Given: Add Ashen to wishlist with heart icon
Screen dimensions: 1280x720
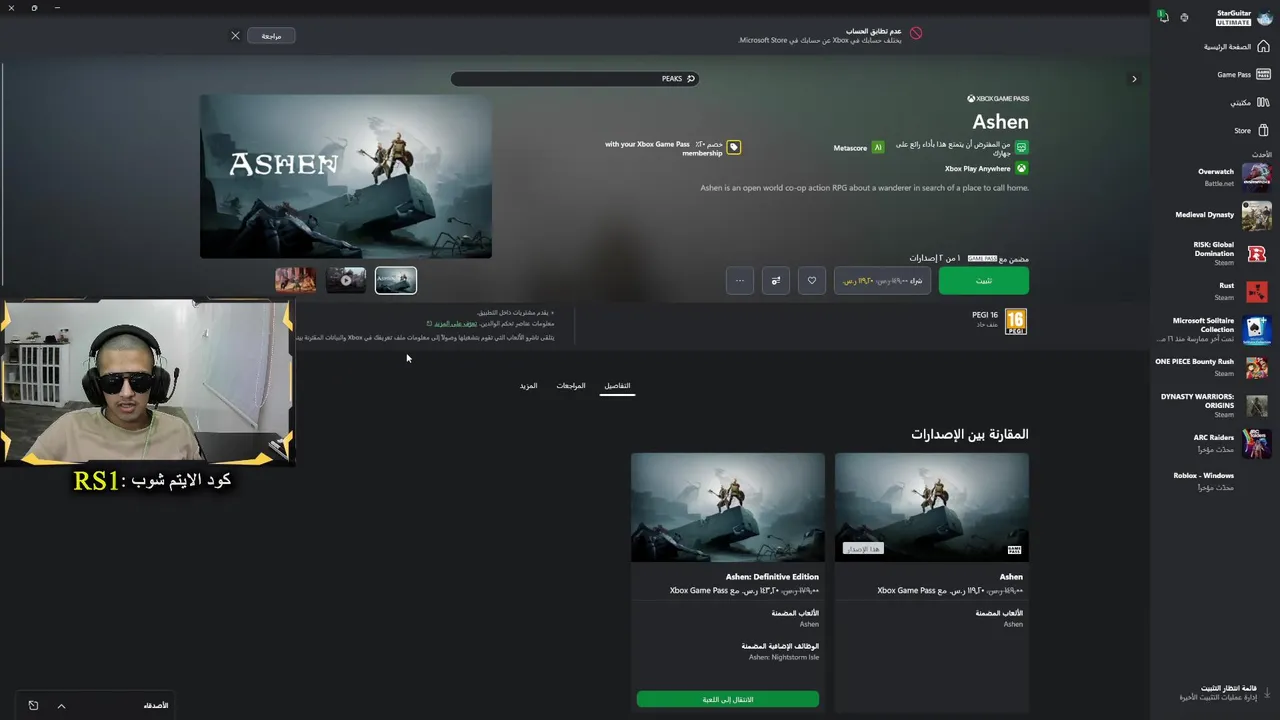Looking at the screenshot, I should point(812,281).
